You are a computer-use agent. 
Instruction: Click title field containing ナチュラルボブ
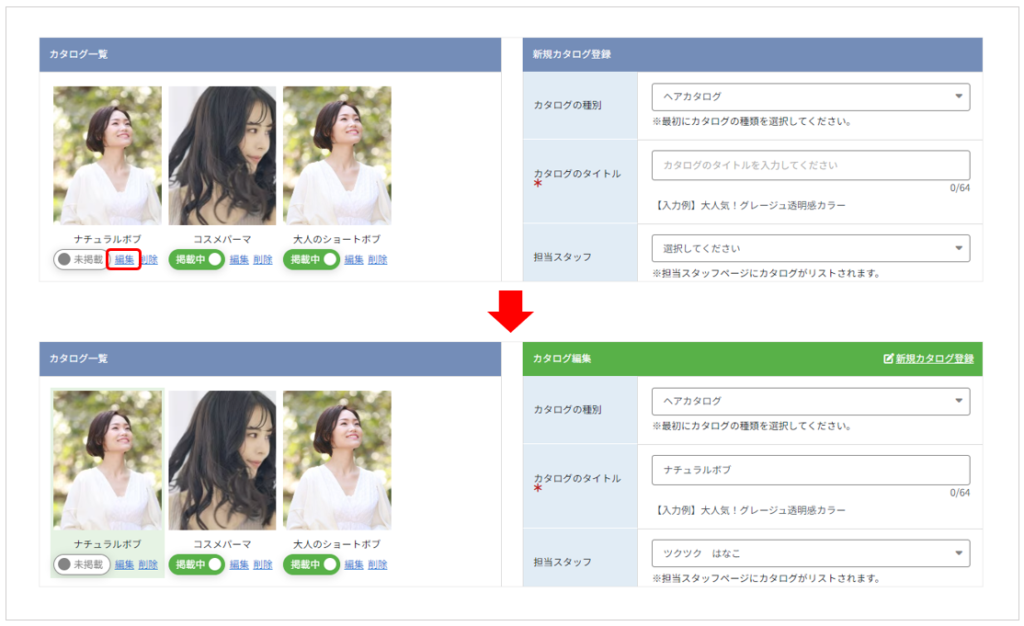coord(810,470)
